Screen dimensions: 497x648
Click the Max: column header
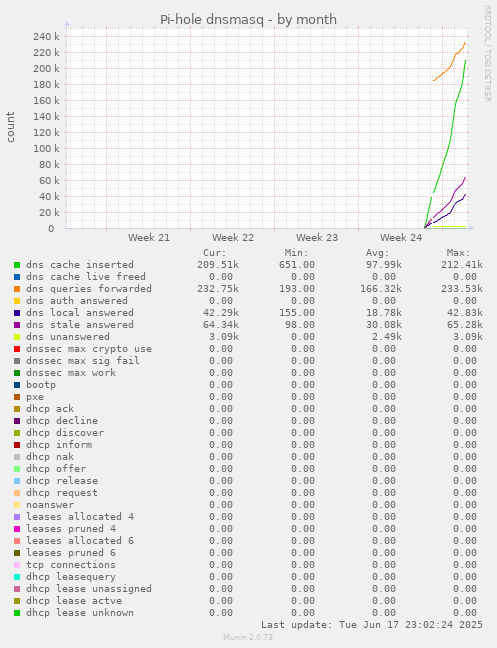(x=459, y=253)
